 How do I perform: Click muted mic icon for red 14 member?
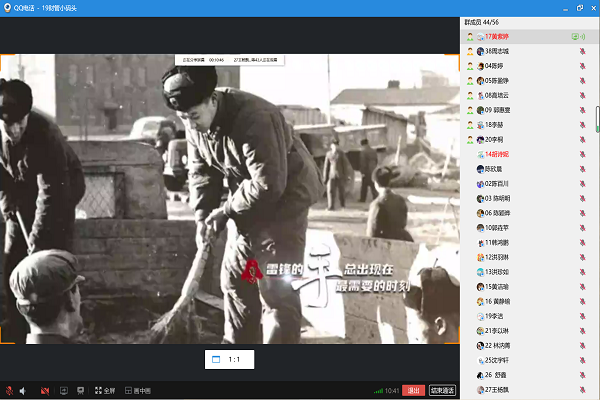(582, 154)
